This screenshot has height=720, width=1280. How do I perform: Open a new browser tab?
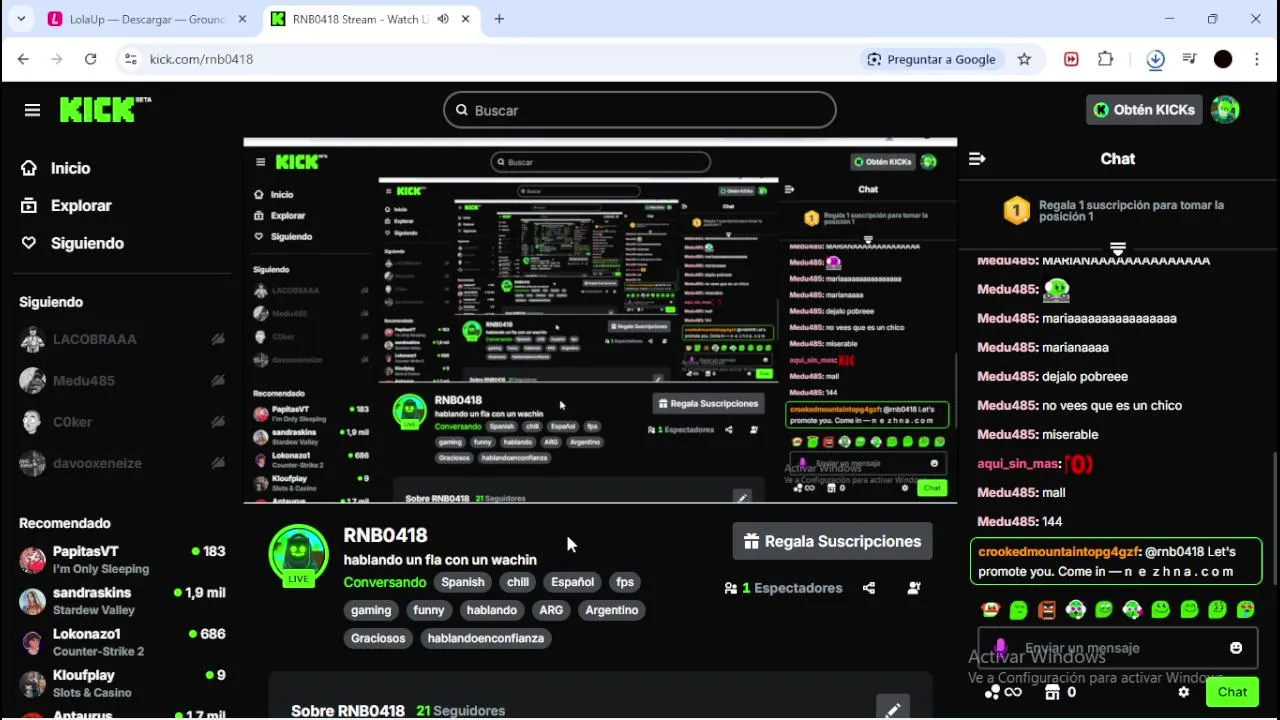click(x=499, y=19)
